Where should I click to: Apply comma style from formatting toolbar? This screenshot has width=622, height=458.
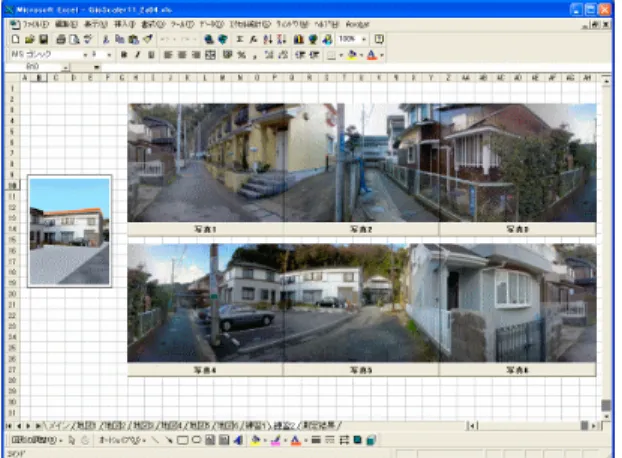coord(255,55)
